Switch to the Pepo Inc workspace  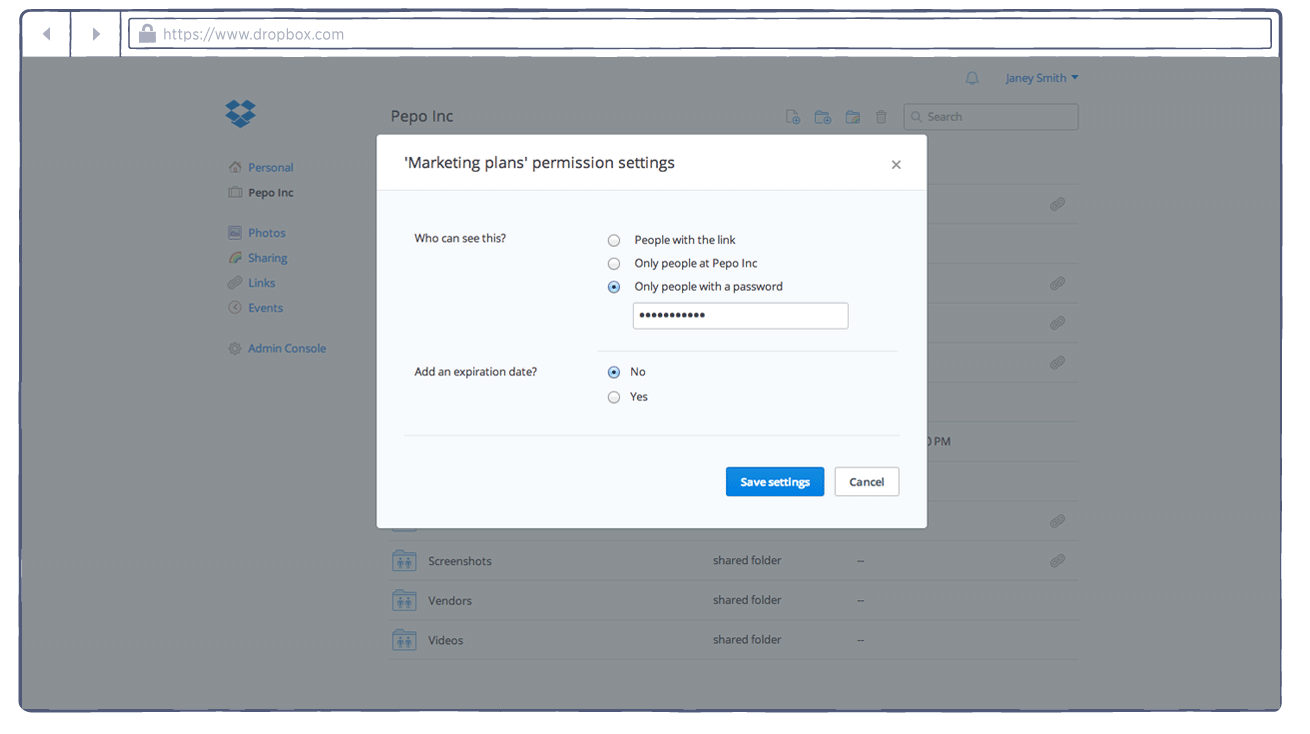coord(268,192)
